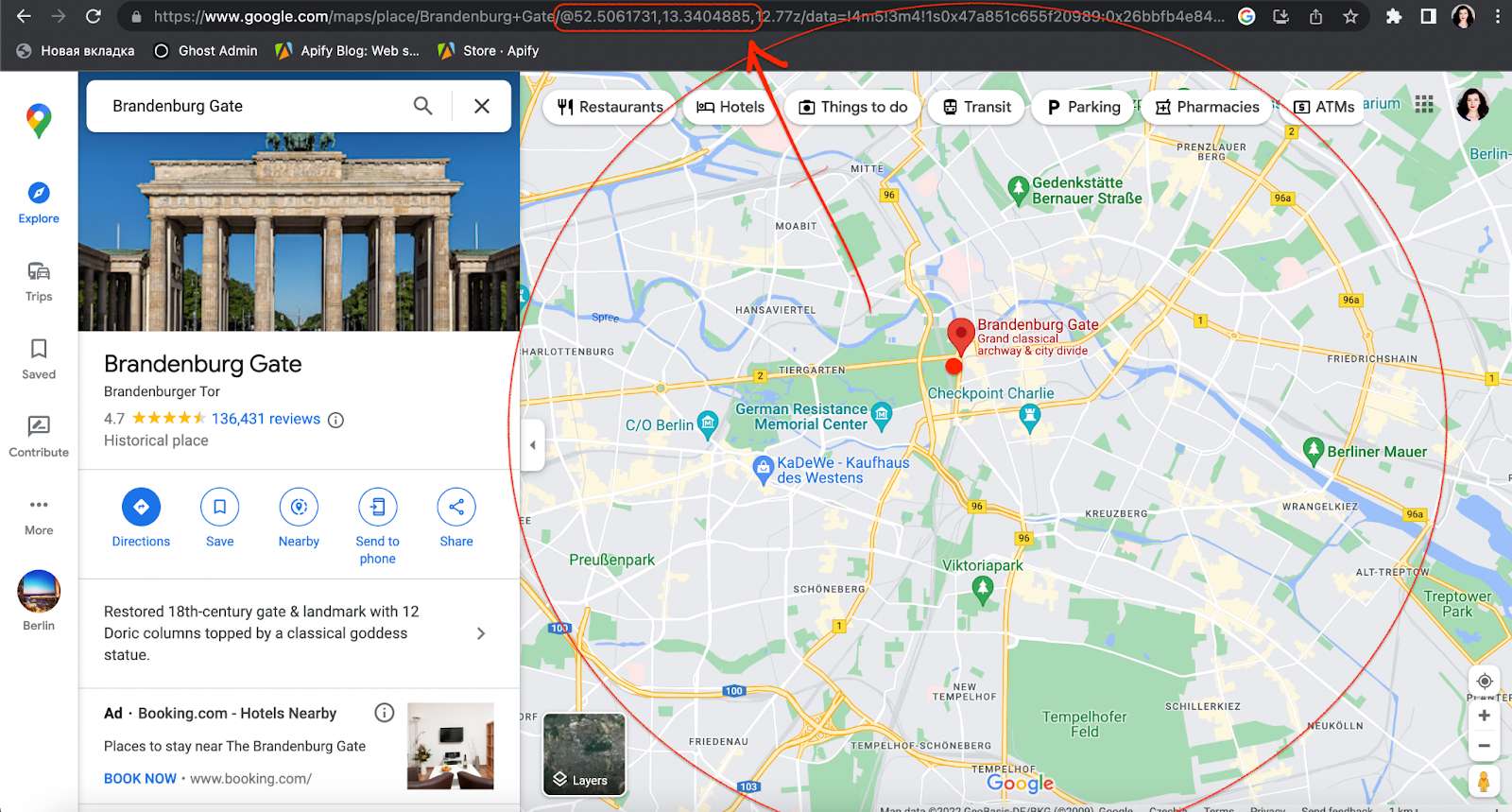This screenshot has width=1512, height=812.
Task: Open the Google account avatar
Action: click(1471, 104)
